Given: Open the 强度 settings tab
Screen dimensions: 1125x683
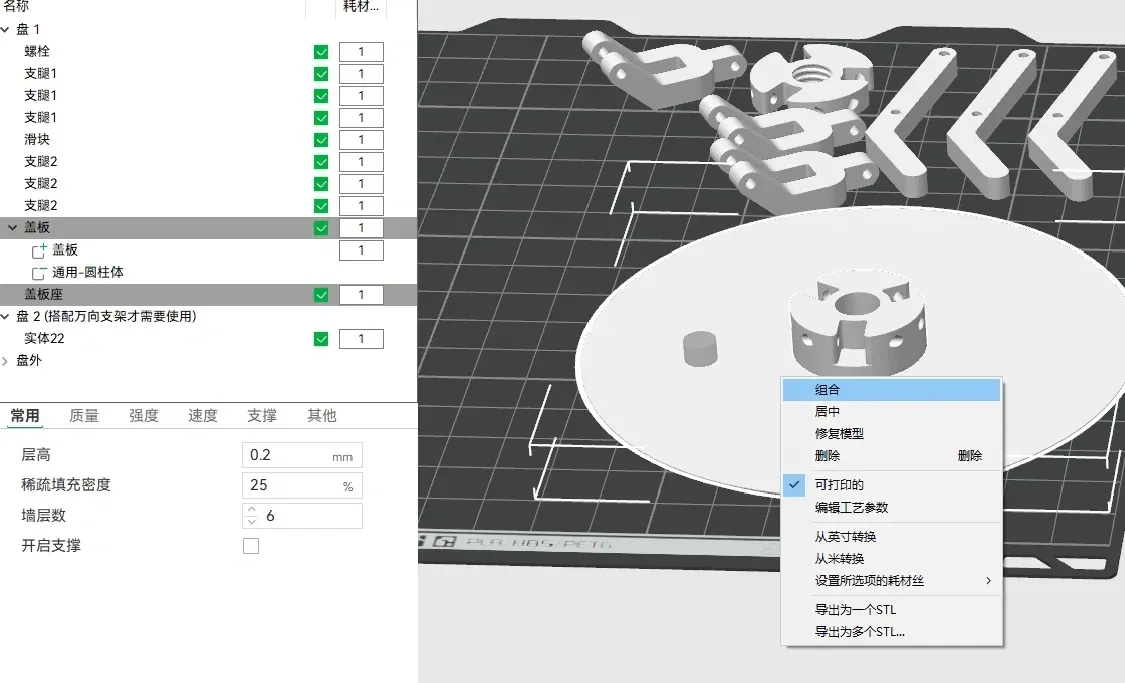Looking at the screenshot, I should [143, 415].
